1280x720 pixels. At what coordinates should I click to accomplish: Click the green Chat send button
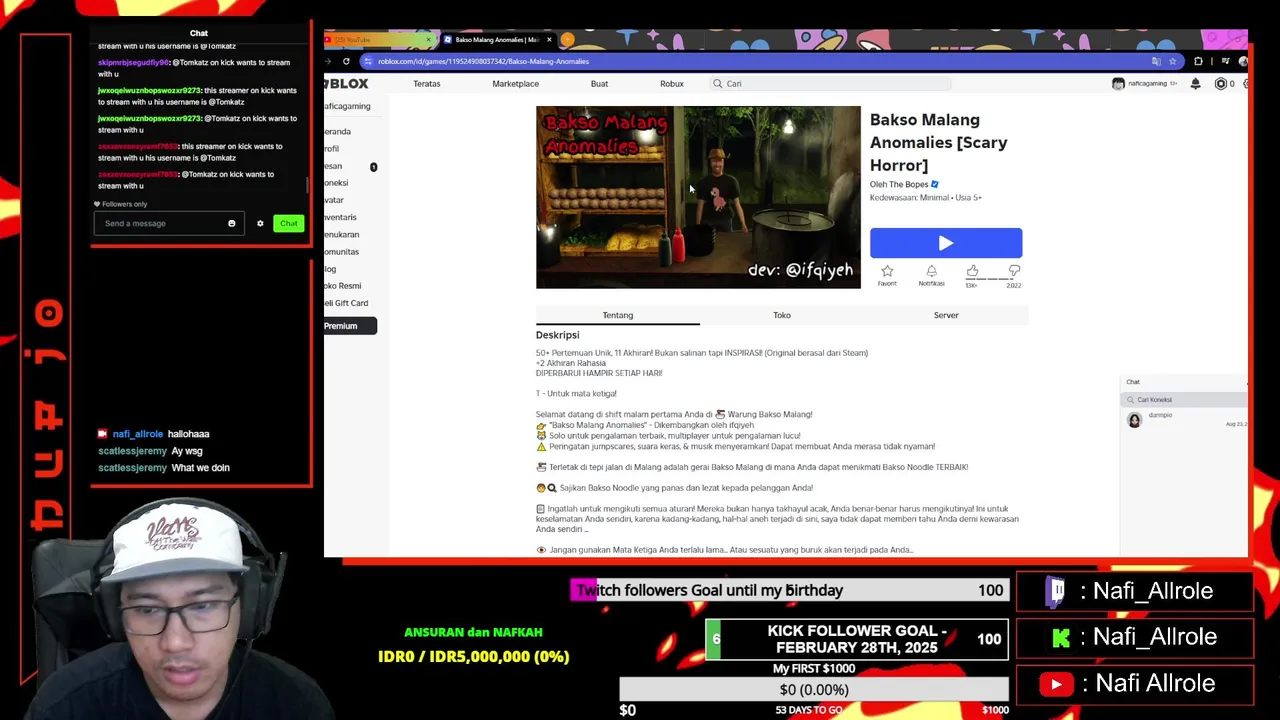(288, 223)
